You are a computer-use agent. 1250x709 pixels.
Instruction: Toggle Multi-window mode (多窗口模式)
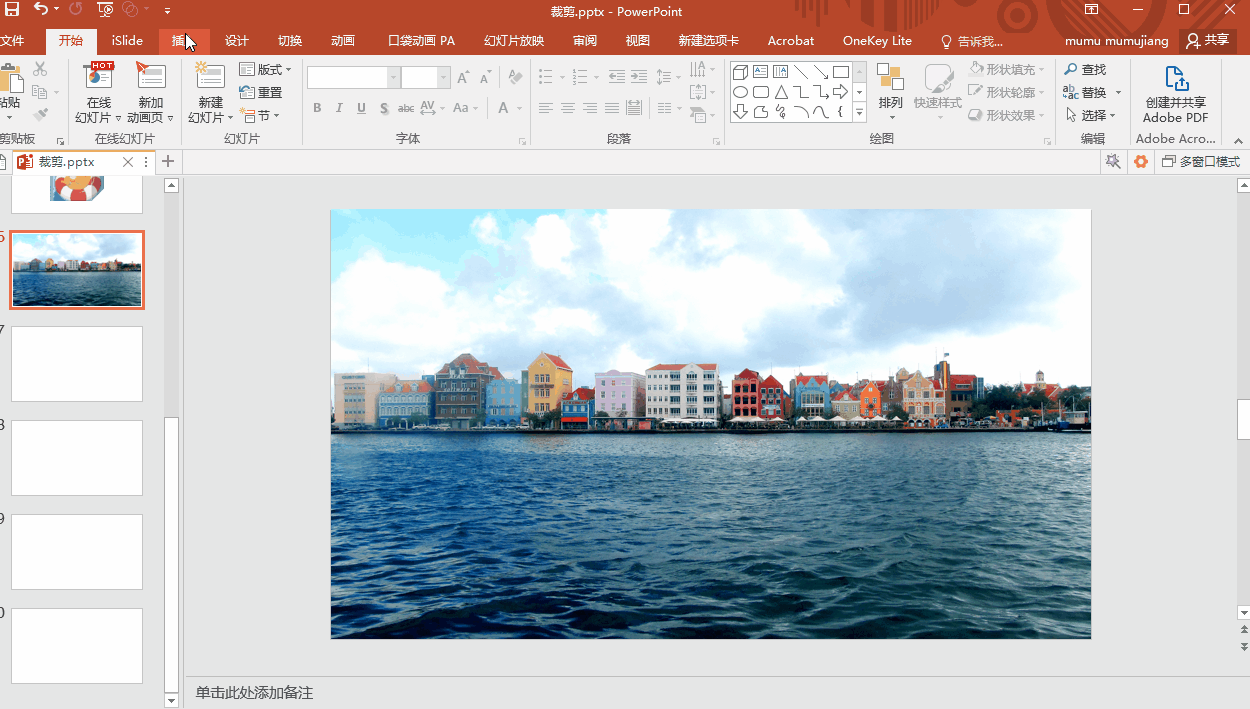[1200, 162]
